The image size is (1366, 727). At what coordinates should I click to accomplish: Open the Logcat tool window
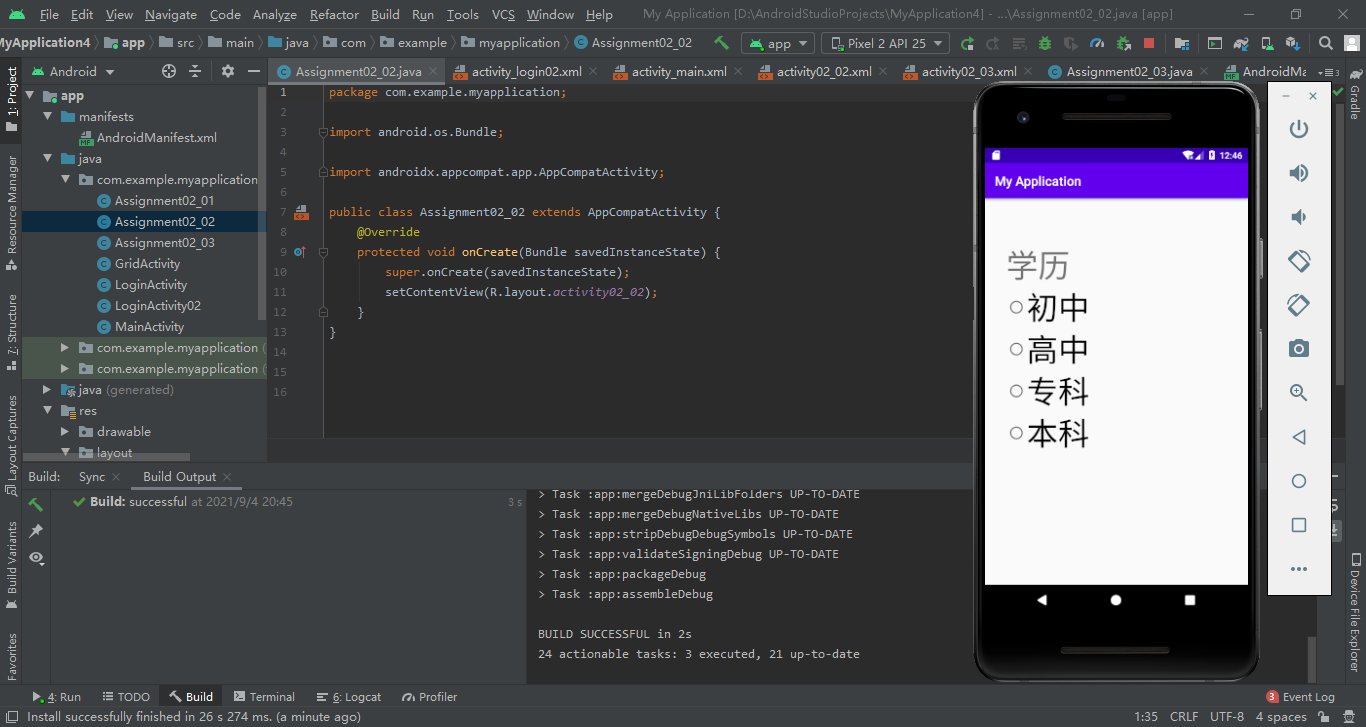pyautogui.click(x=349, y=697)
